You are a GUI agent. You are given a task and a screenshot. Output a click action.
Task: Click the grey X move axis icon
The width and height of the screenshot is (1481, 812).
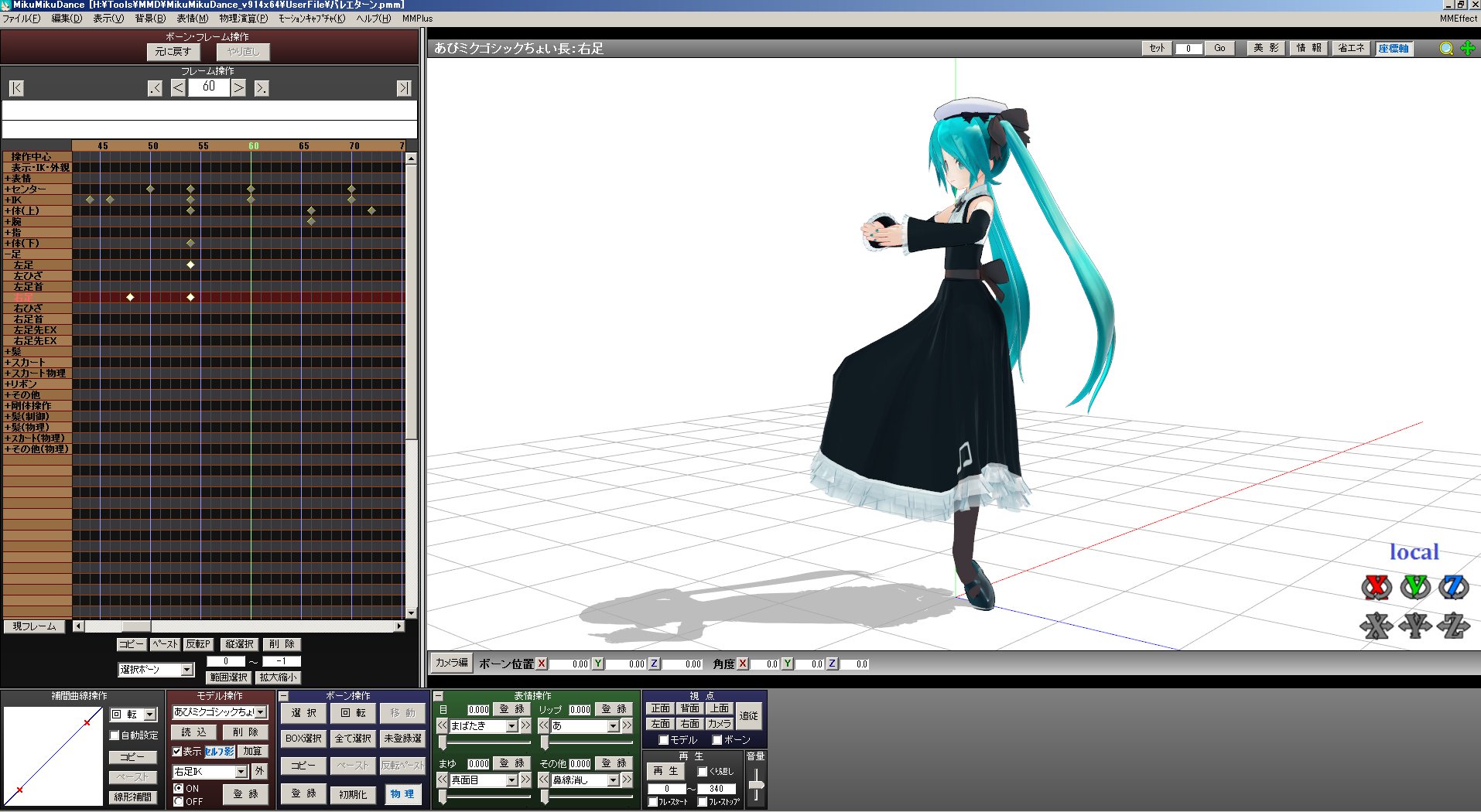[1377, 626]
